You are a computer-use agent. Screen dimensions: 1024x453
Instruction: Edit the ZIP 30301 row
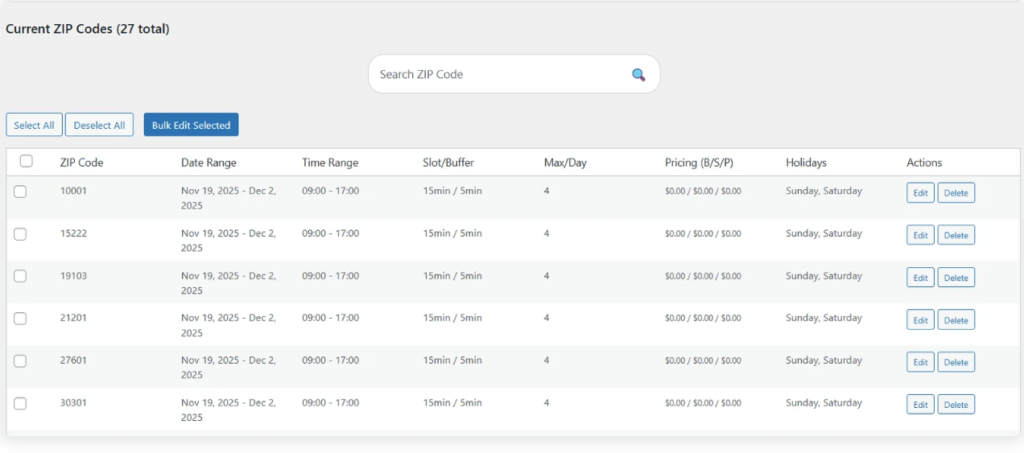click(x=920, y=404)
